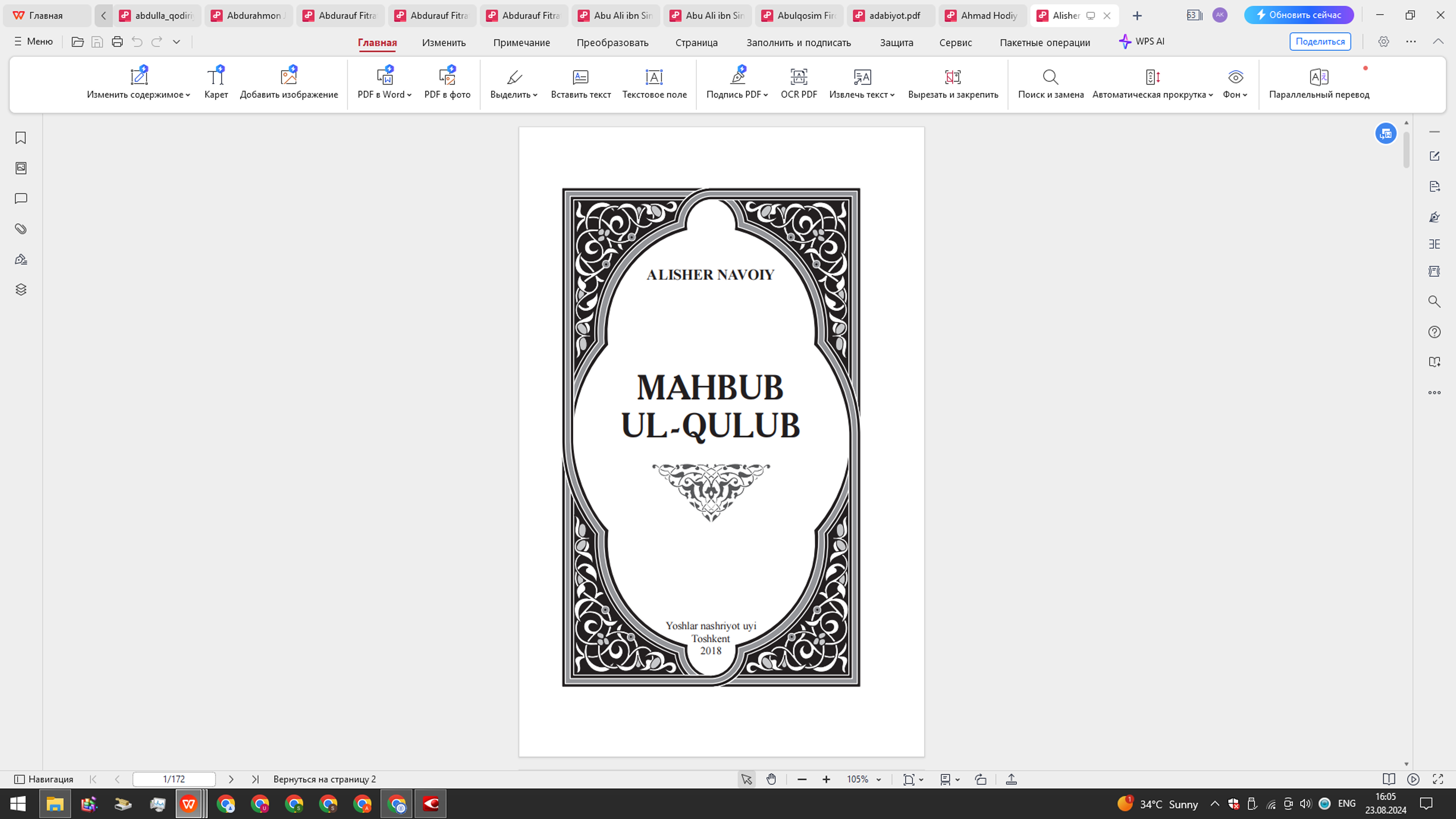Open File Explorer from taskbar
The width and height of the screenshot is (1456, 819).
55,804
